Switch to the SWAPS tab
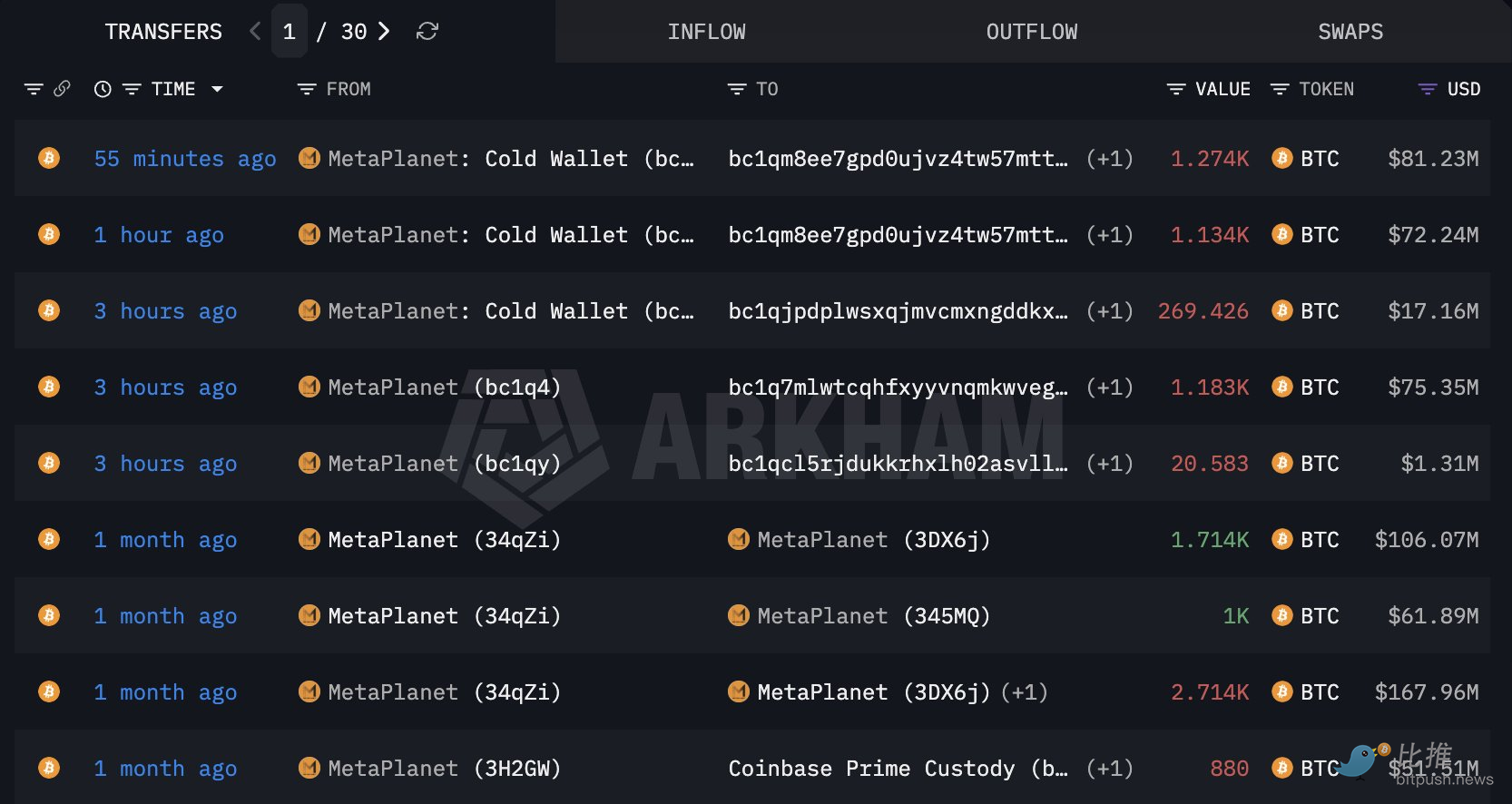 (1350, 32)
